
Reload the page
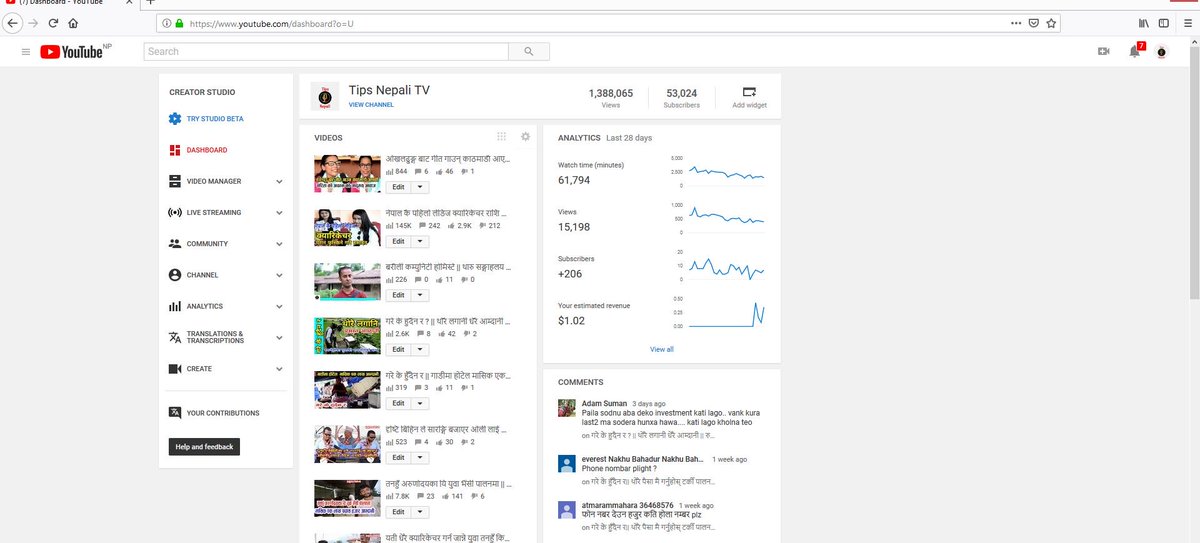(54, 22)
